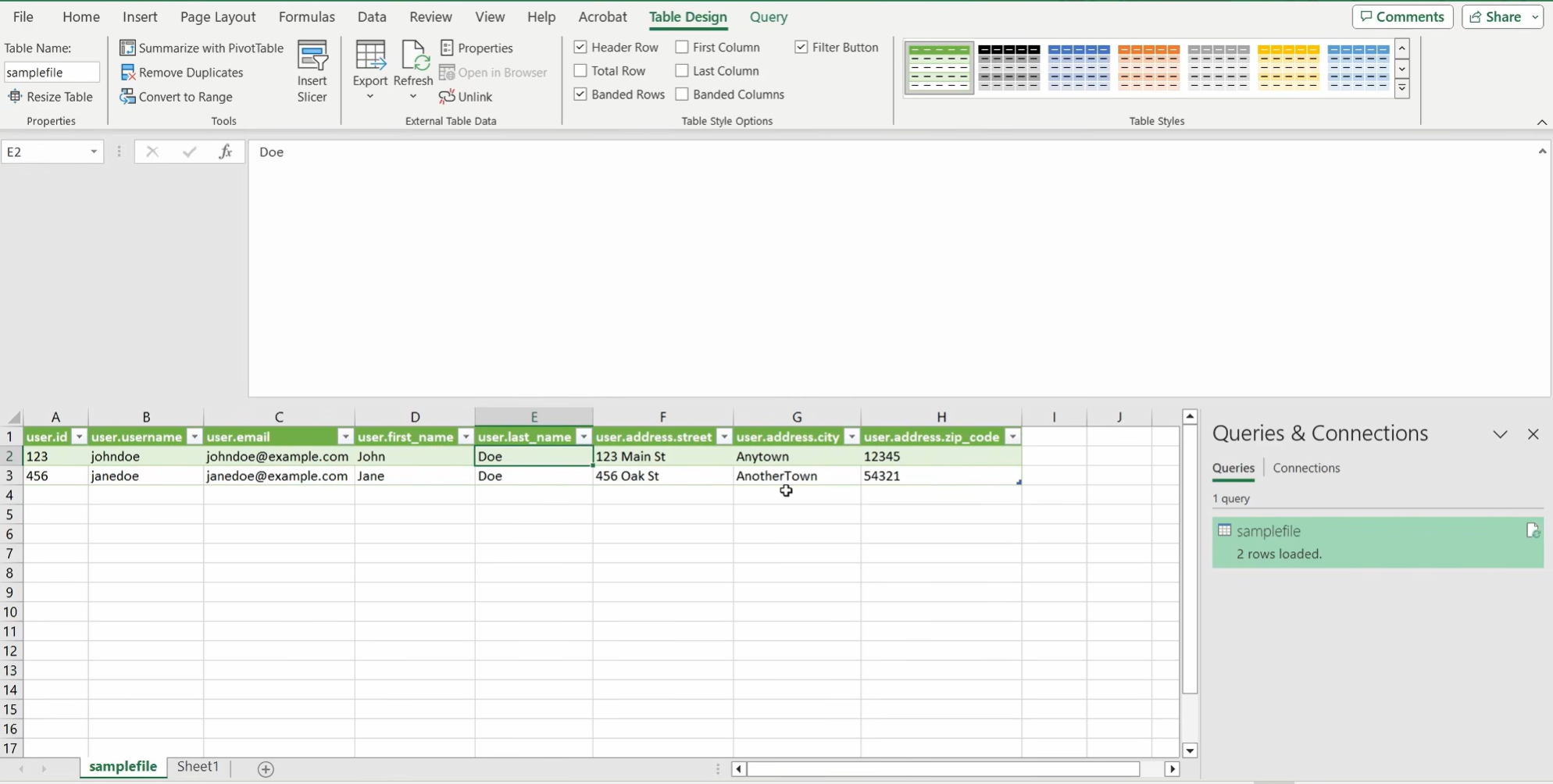Viewport: 1553px width, 784px height.
Task: Open user.address.street filter dropdown
Action: (x=724, y=437)
